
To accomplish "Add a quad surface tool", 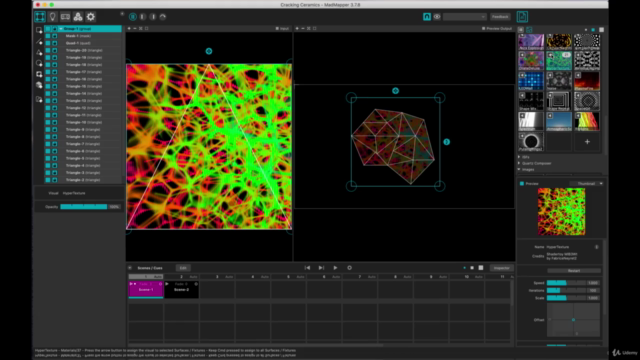I will click(x=39, y=30).
